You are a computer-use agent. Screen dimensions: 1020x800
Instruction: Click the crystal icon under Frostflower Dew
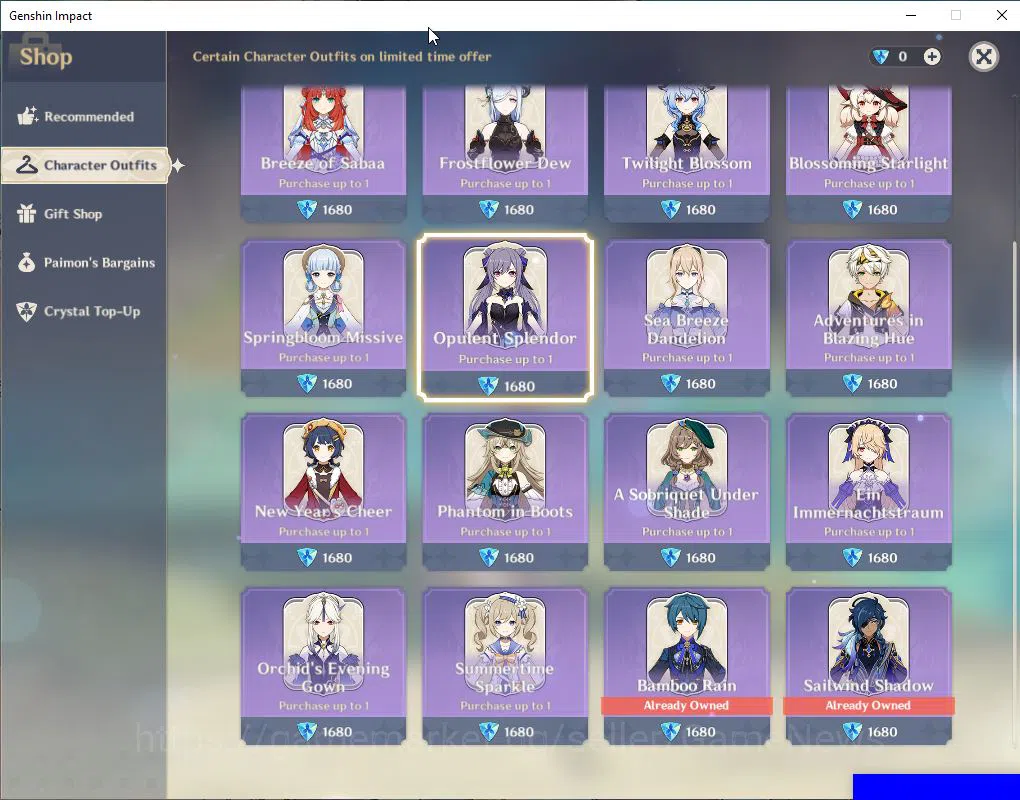point(489,209)
